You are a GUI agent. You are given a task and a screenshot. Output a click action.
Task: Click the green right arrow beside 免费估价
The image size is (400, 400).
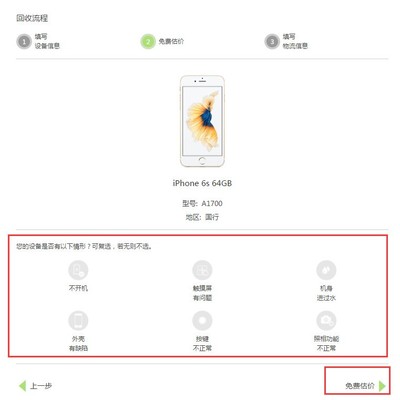pyautogui.click(x=382, y=386)
